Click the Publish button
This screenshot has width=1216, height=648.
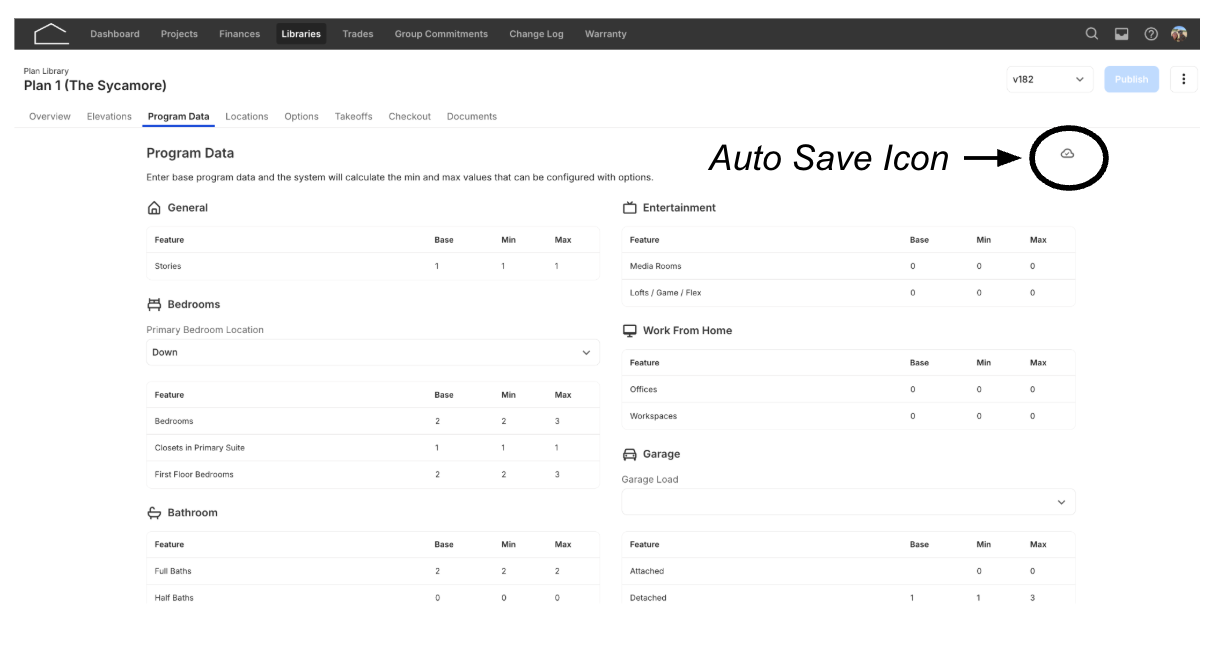[x=1131, y=79]
